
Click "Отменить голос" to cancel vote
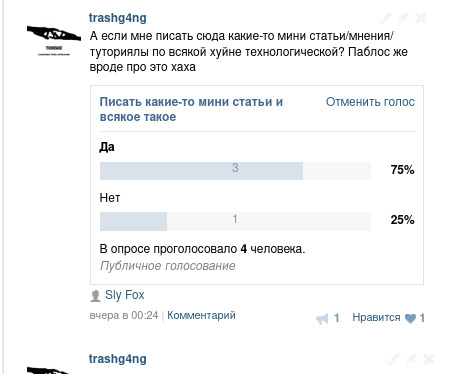coord(370,102)
